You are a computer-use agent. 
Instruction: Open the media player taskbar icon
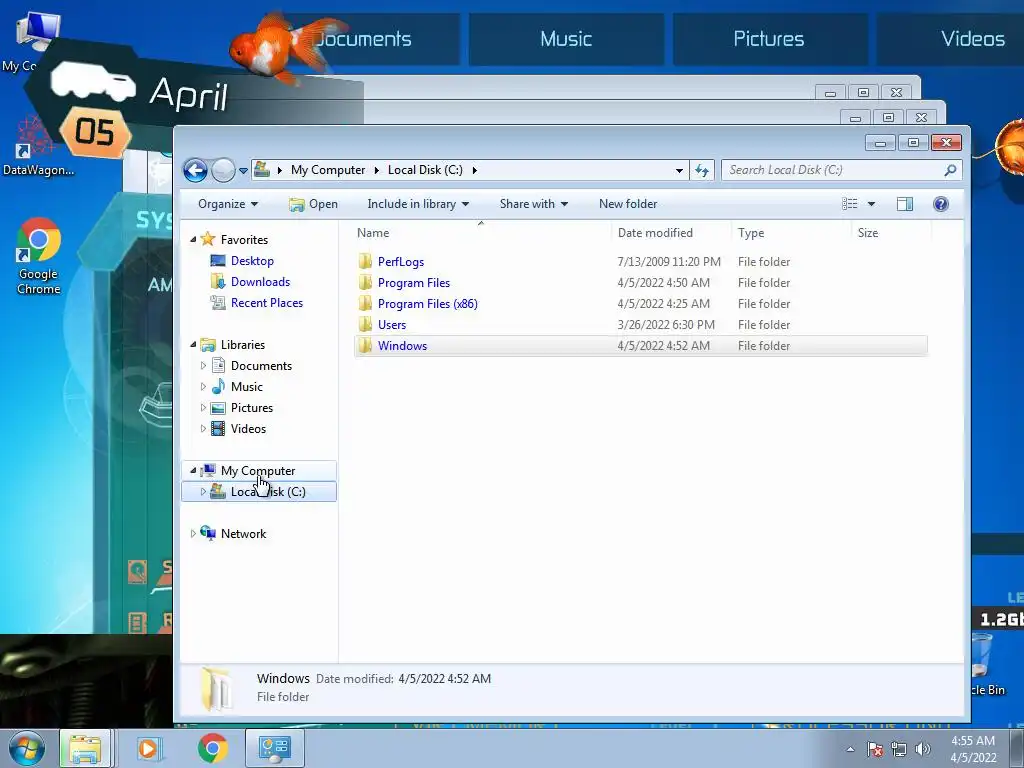[x=148, y=748]
